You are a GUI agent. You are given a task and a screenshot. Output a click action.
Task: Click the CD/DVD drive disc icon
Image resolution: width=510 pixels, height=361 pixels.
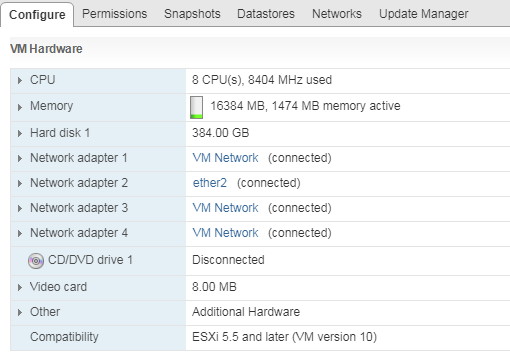click(x=36, y=261)
